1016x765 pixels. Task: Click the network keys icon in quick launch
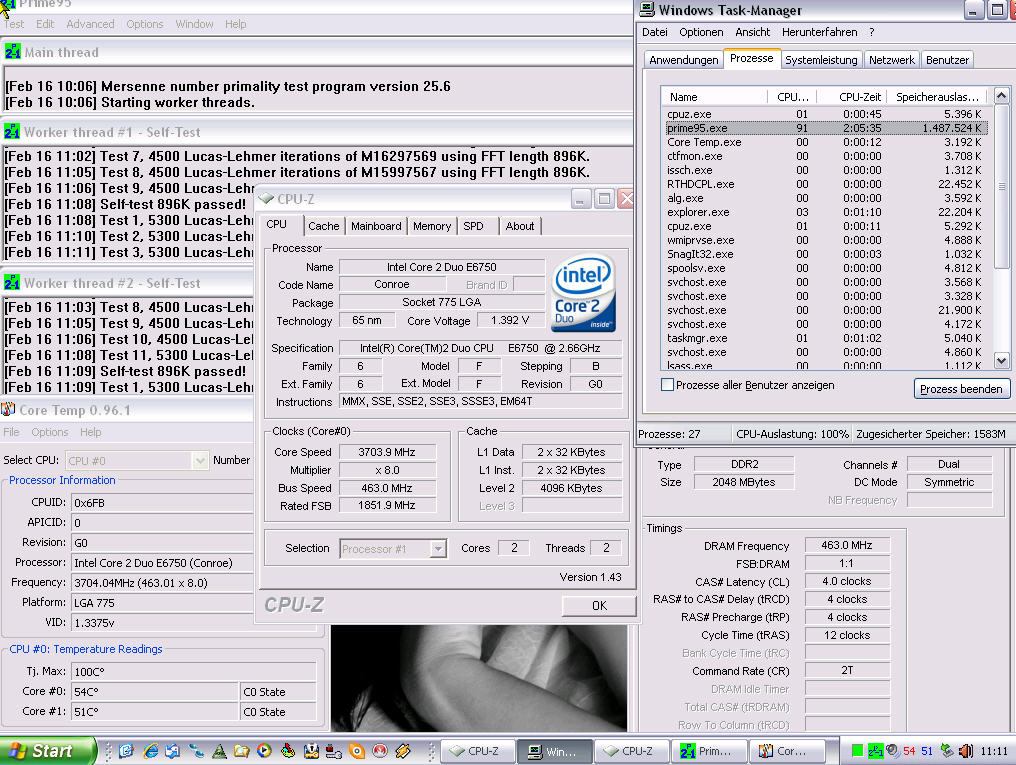tap(334, 751)
